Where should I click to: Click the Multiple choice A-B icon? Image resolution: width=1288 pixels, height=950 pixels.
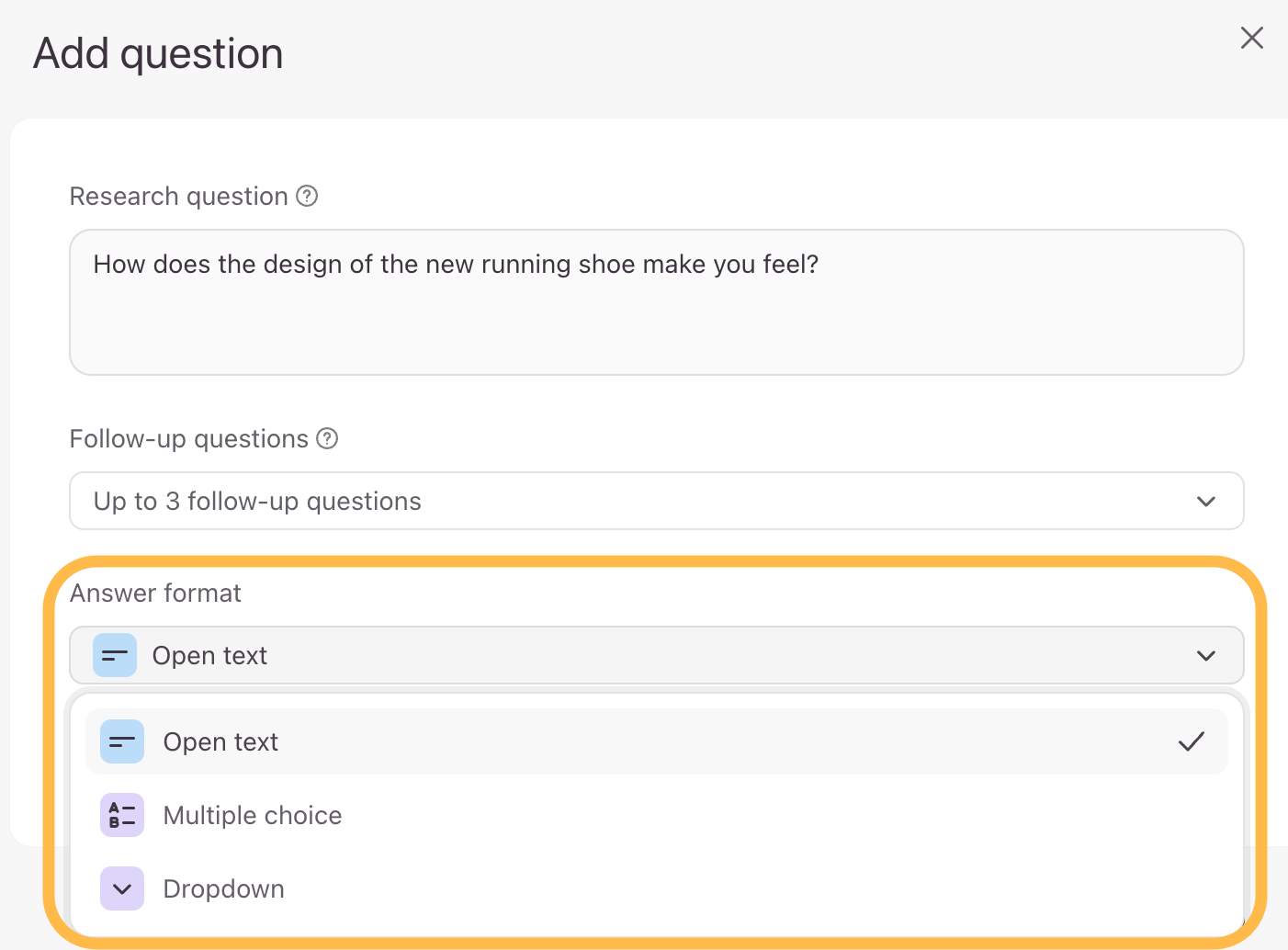[x=122, y=815]
